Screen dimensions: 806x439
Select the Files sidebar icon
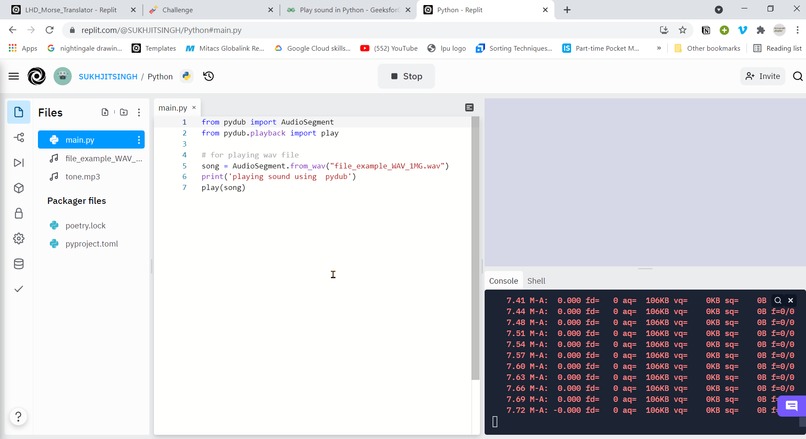19,112
